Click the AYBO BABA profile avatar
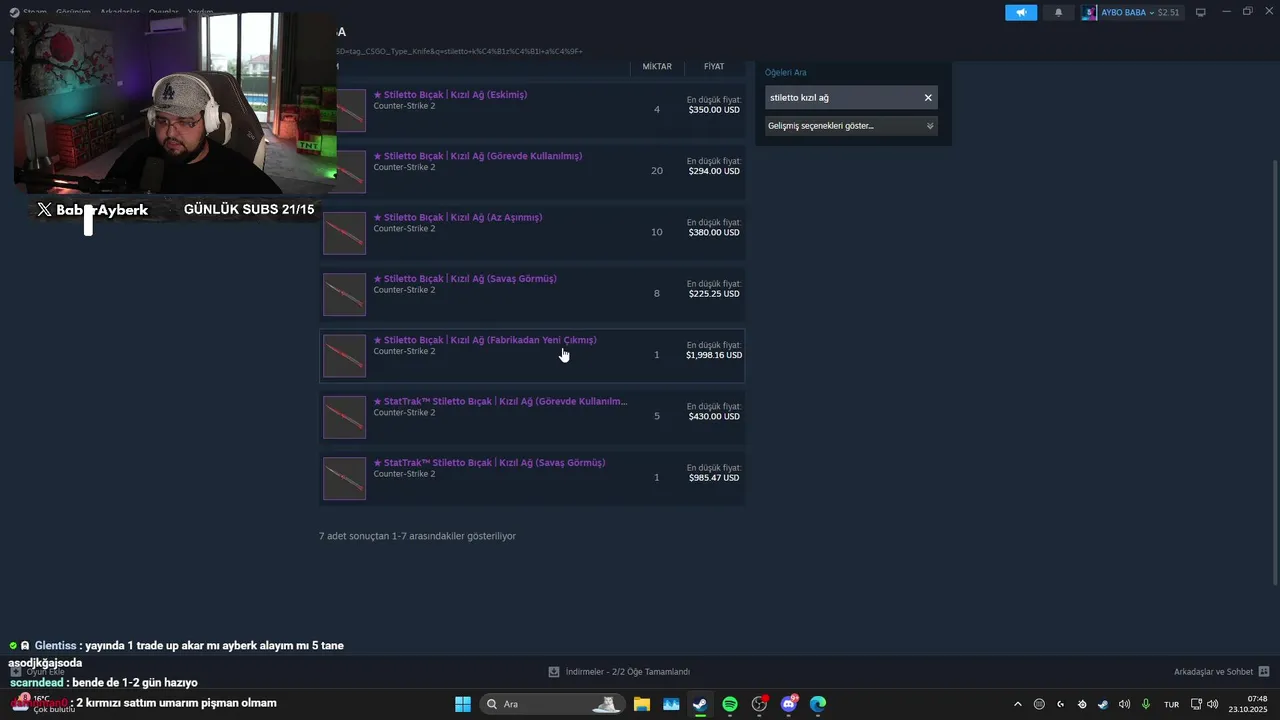Viewport: 1280px width, 720px height. [1089, 12]
